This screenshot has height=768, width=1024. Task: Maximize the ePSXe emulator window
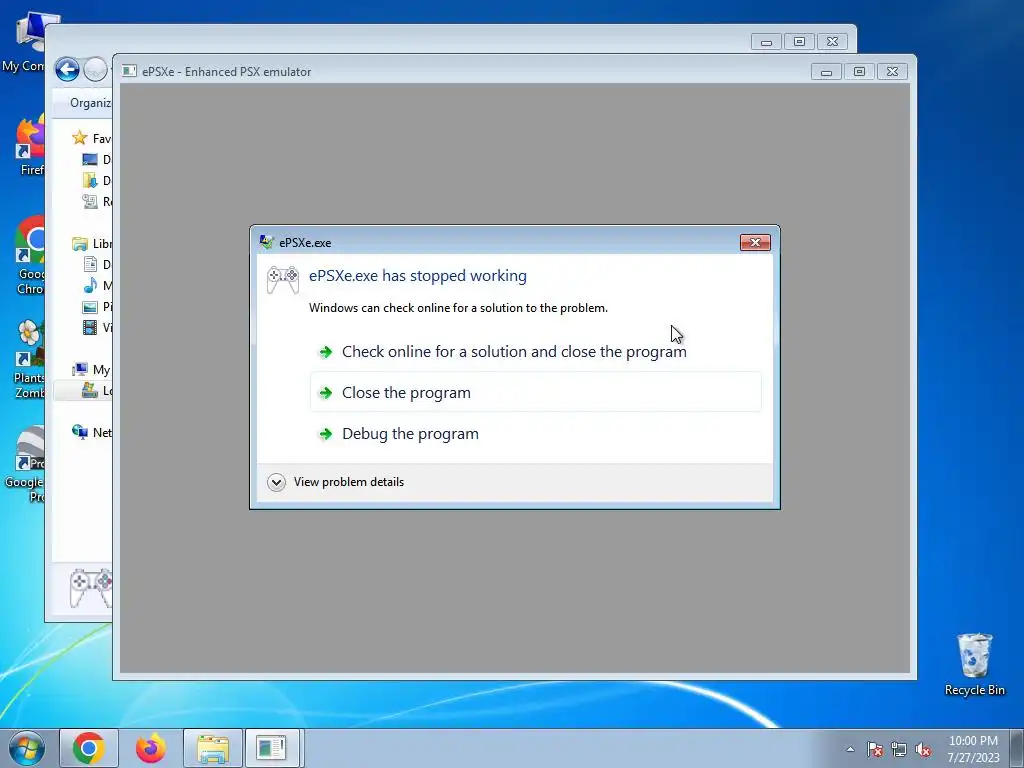coord(859,72)
